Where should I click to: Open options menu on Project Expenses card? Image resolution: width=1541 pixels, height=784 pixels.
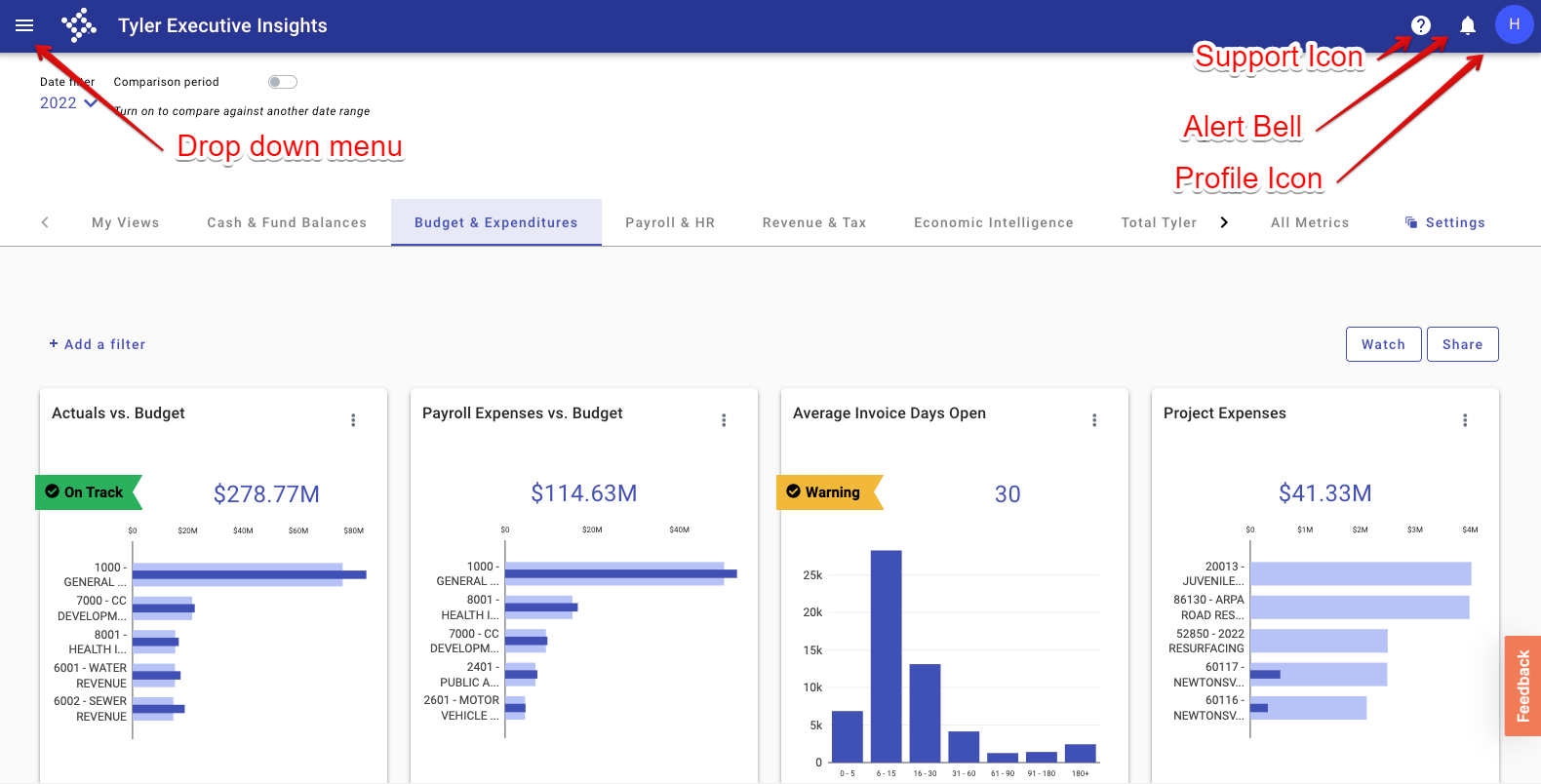click(x=1465, y=420)
